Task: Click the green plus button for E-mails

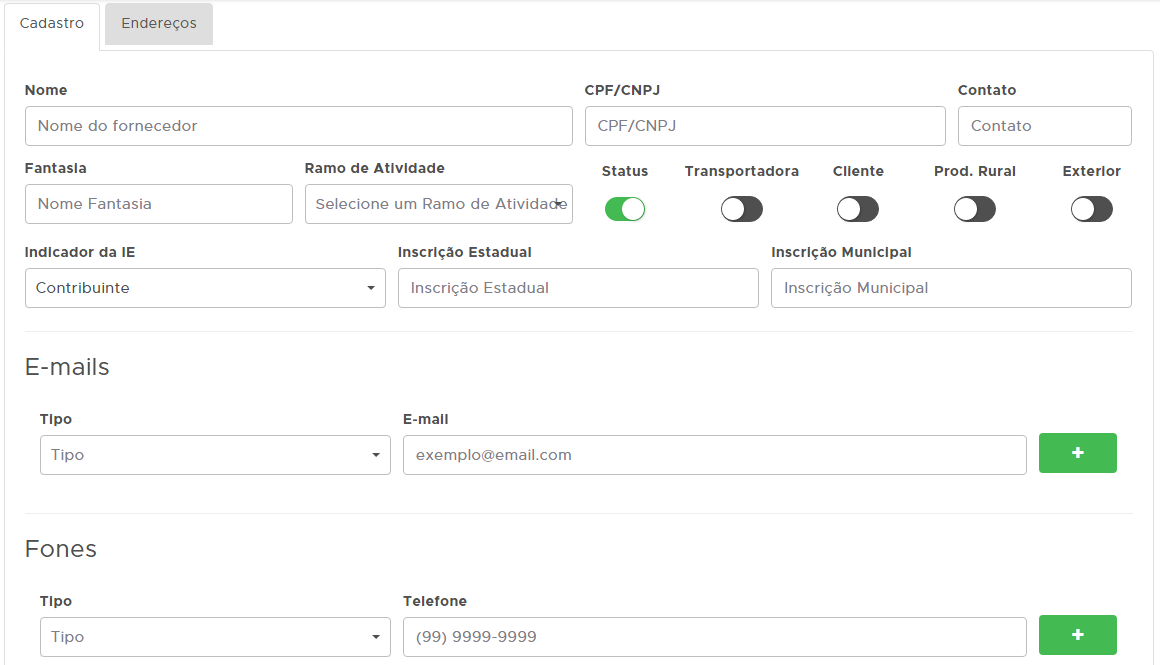Action: (x=1077, y=454)
